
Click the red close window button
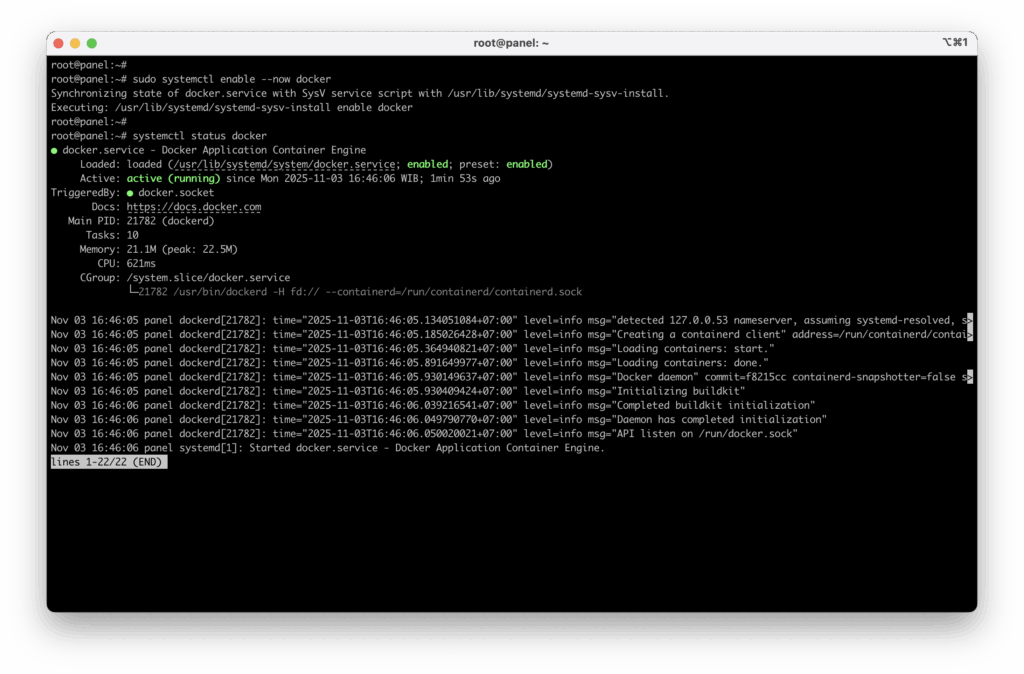[58, 43]
